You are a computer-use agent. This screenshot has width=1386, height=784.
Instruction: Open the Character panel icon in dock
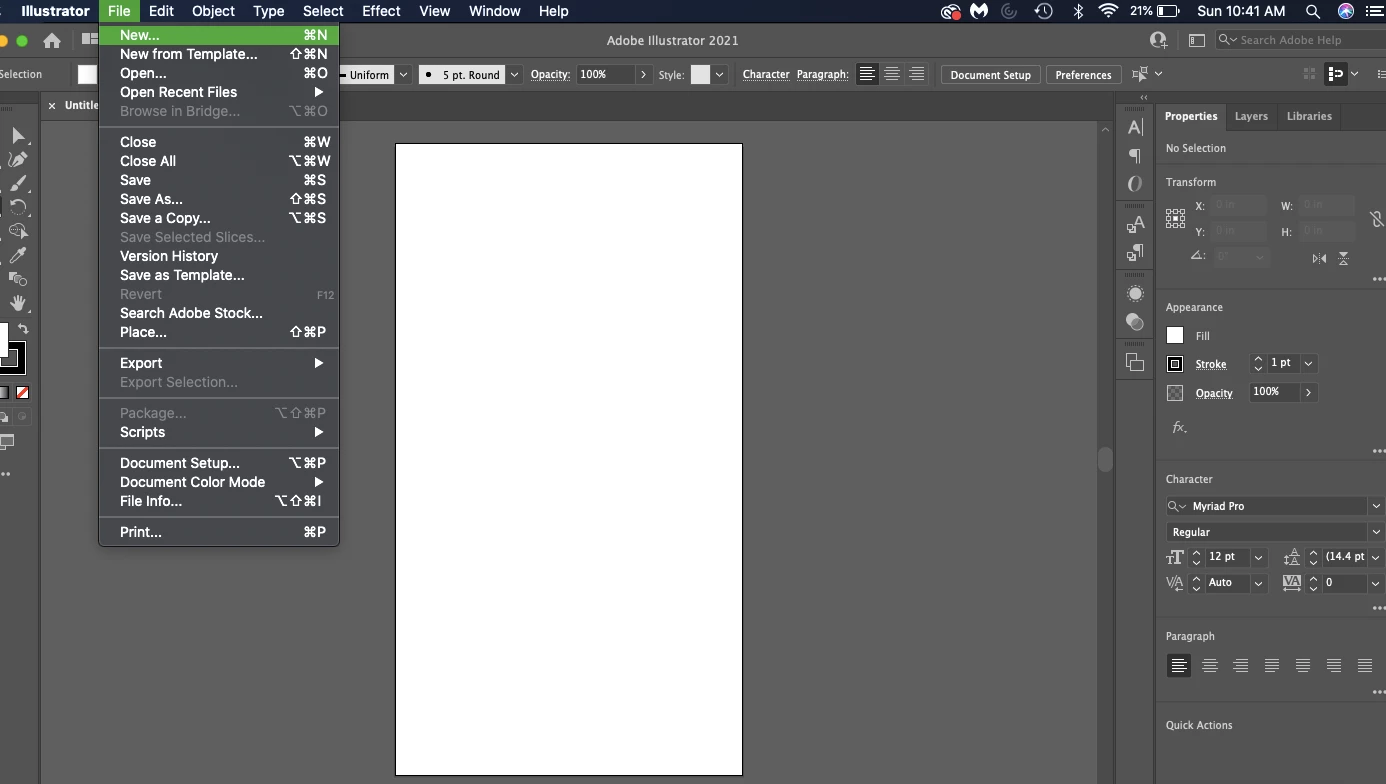point(1135,128)
